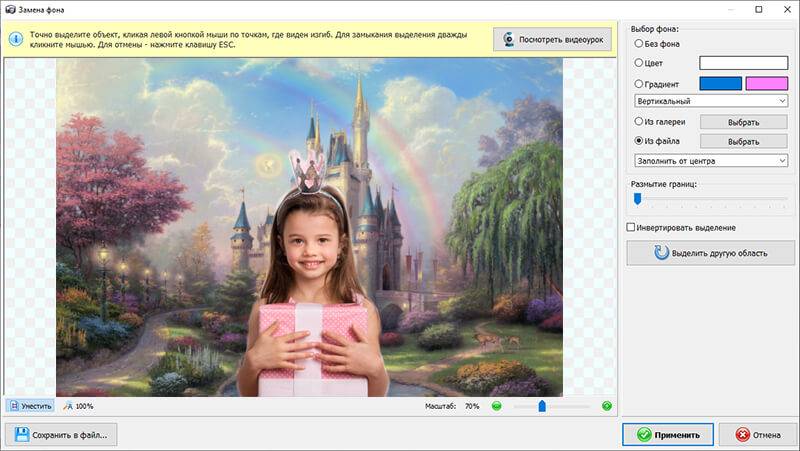Open the Посмотреть видеоурок video tutorial
This screenshot has height=451, width=800.
(553, 39)
